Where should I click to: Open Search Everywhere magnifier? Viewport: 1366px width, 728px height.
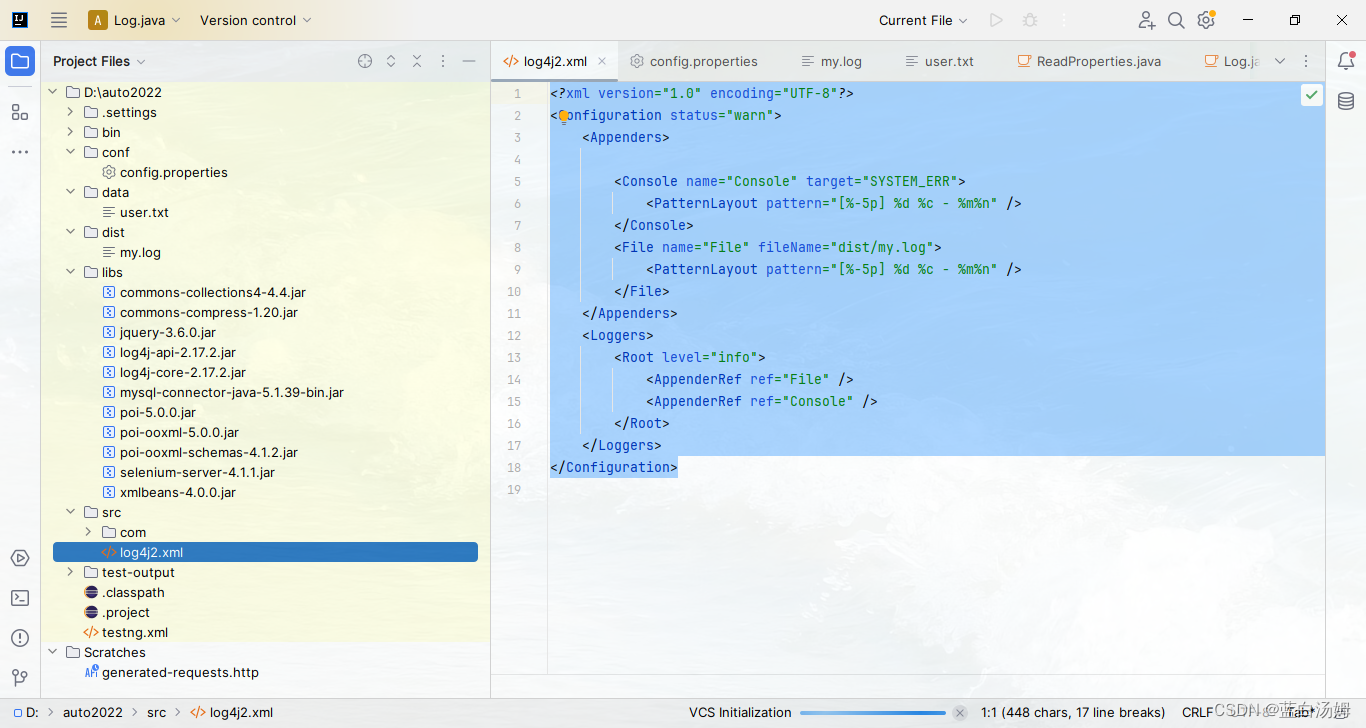(x=1177, y=20)
